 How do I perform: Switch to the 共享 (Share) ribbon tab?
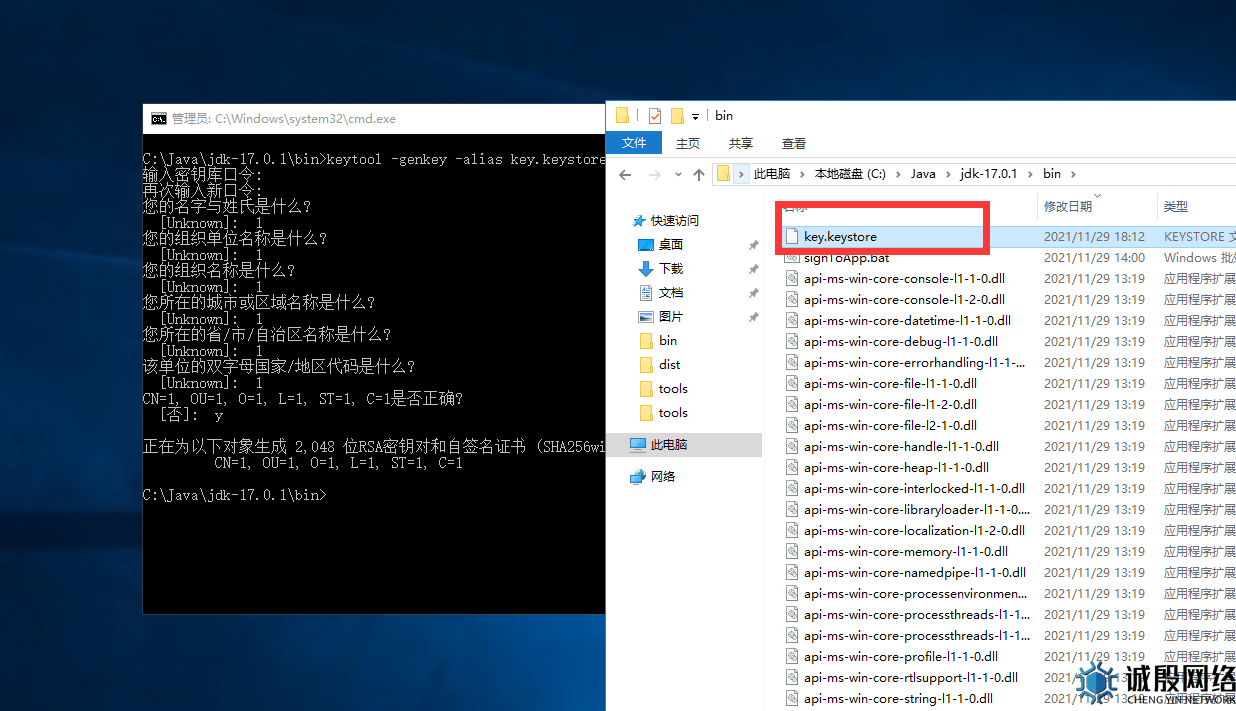(x=741, y=143)
